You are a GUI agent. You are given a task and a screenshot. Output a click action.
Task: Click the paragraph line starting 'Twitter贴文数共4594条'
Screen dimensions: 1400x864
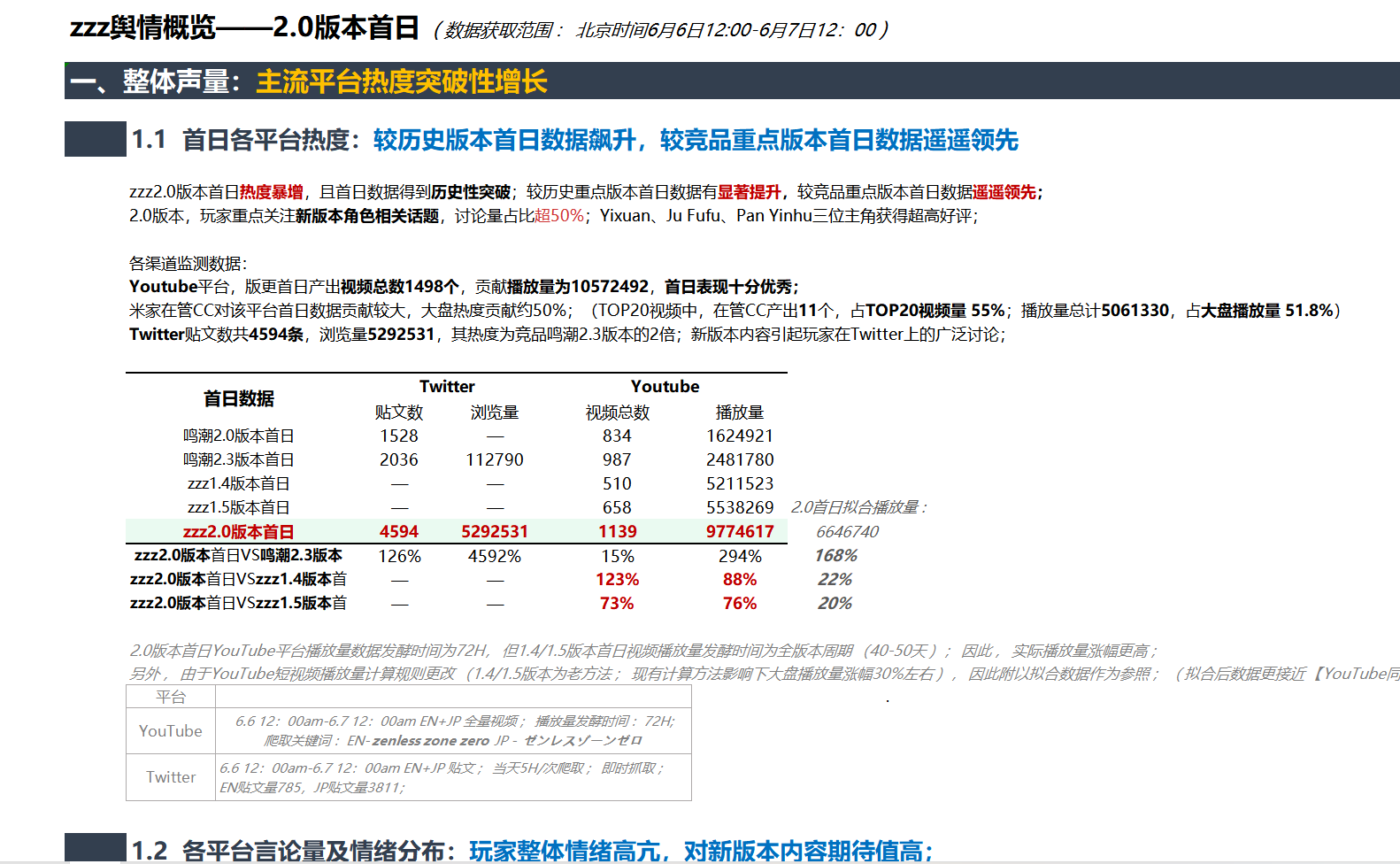point(567,335)
